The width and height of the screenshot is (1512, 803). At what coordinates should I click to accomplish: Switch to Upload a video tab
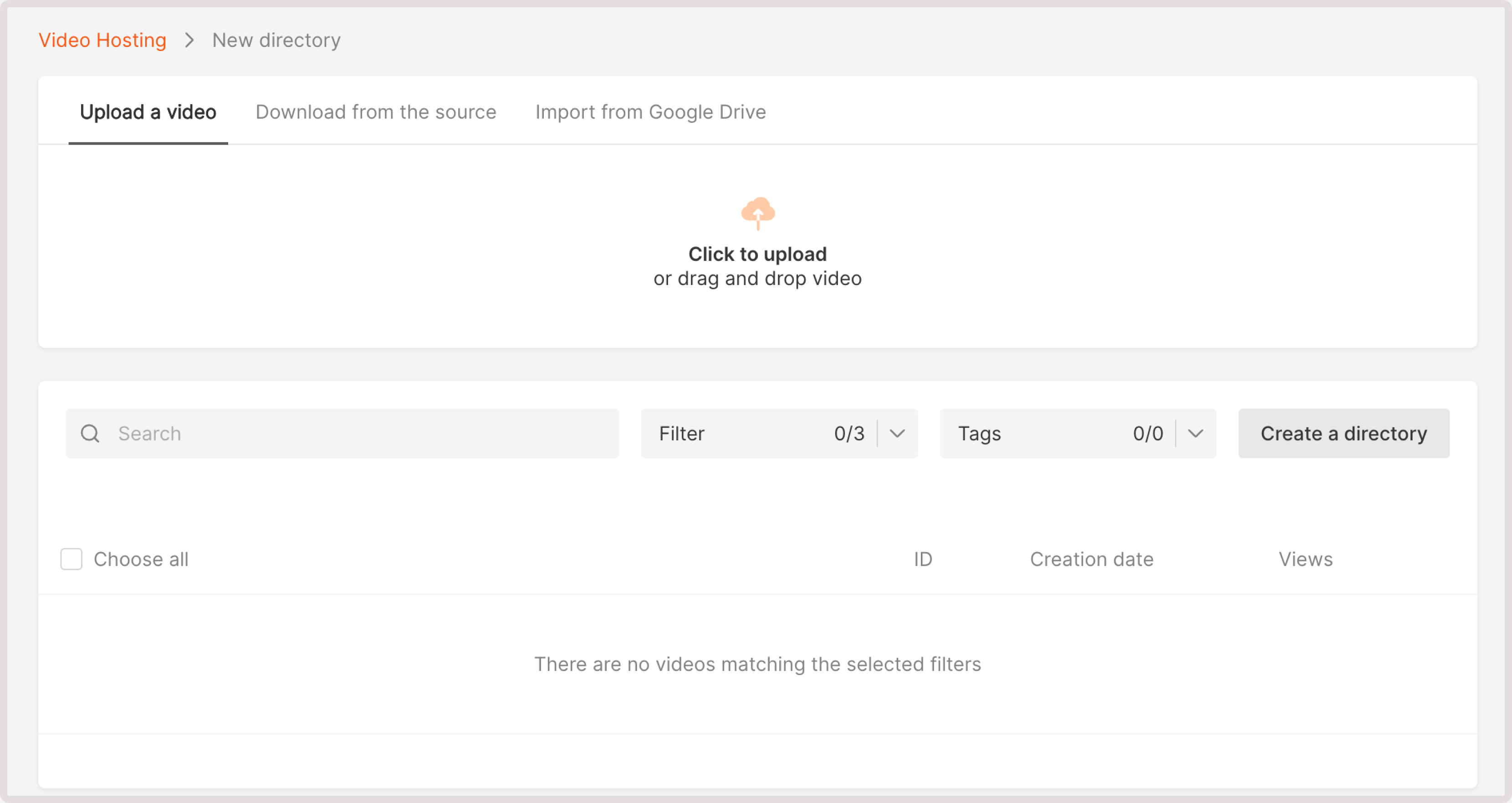(x=148, y=112)
